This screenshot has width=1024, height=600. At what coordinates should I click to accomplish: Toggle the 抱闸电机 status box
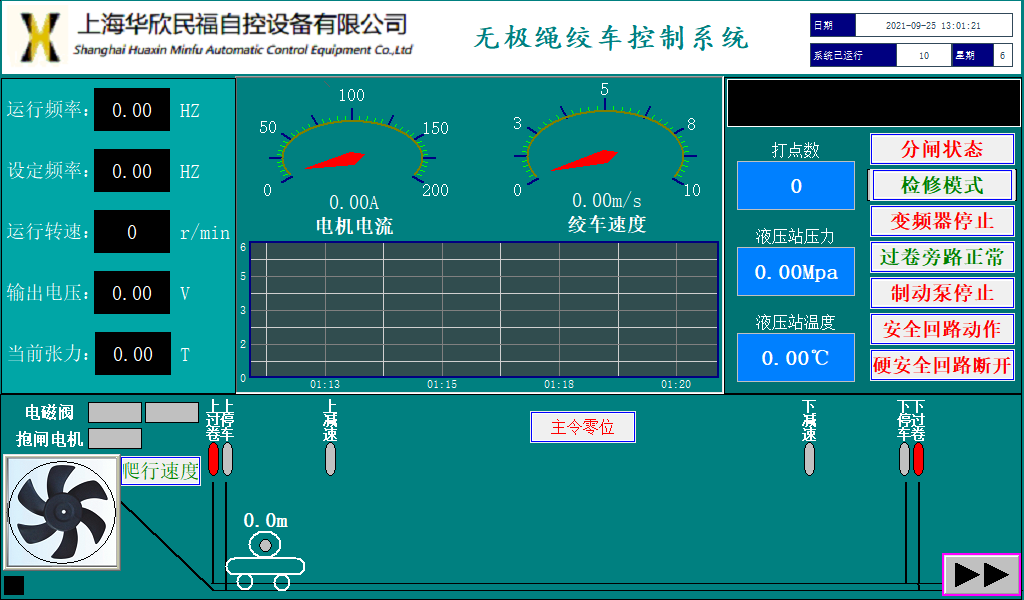[115, 438]
